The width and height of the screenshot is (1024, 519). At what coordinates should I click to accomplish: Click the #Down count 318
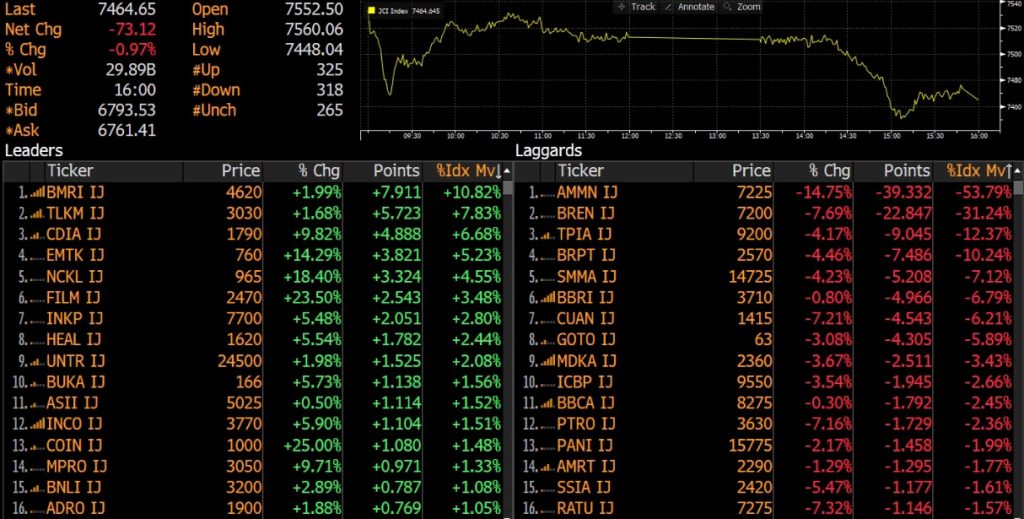click(330, 90)
